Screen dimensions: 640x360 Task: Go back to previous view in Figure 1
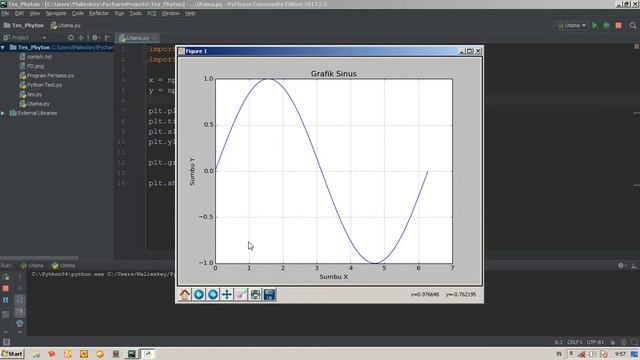(x=199, y=295)
